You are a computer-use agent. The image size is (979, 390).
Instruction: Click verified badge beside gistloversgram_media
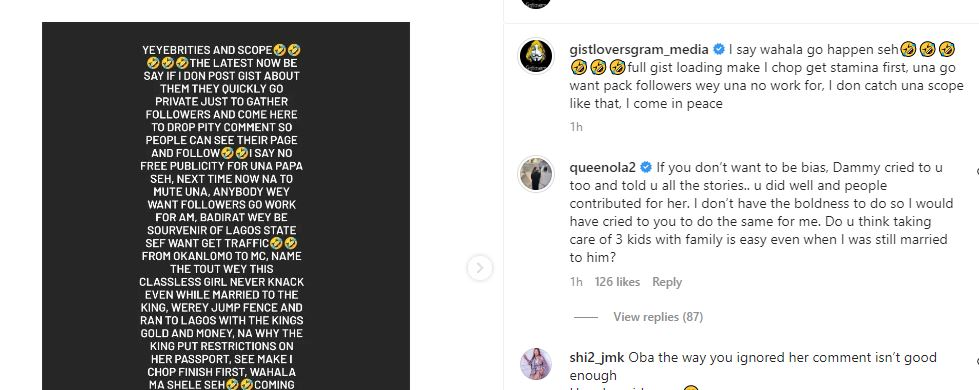tap(719, 49)
